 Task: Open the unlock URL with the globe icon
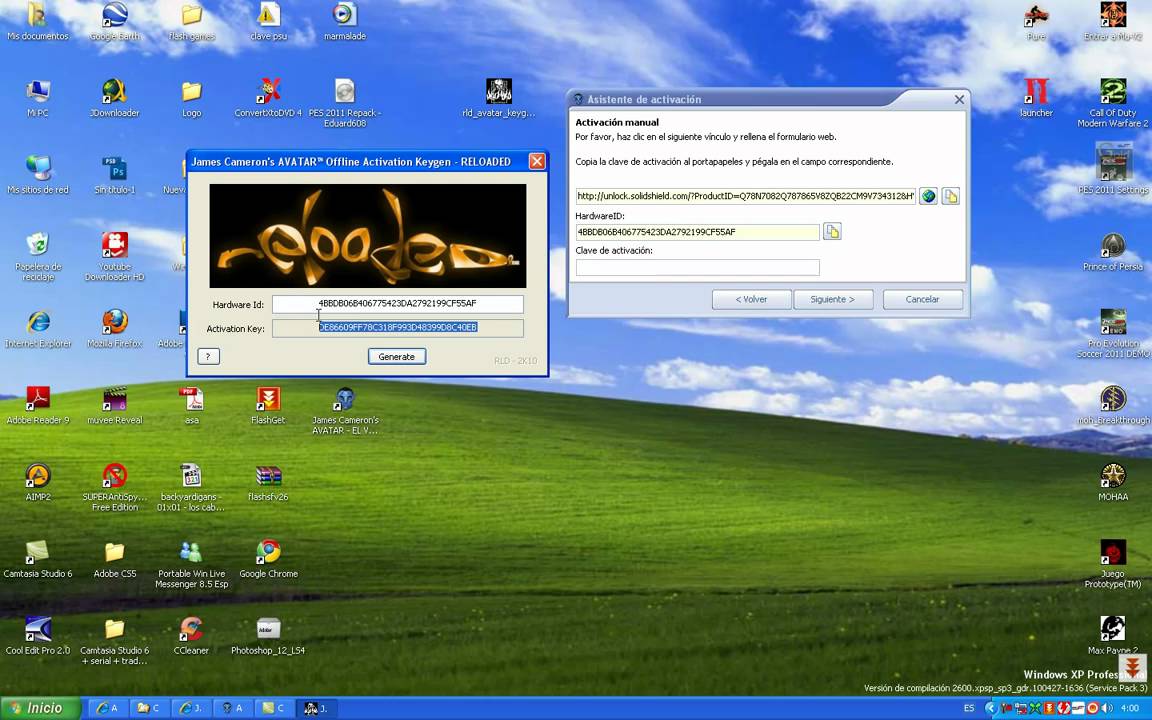(928, 196)
